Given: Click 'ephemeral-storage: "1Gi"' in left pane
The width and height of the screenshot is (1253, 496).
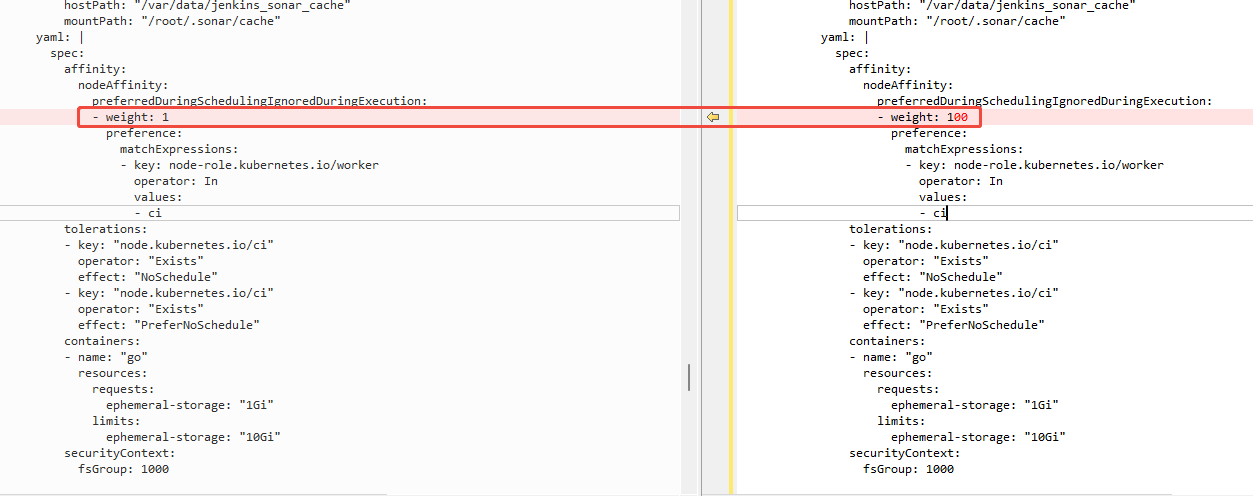Looking at the screenshot, I should click(190, 405).
